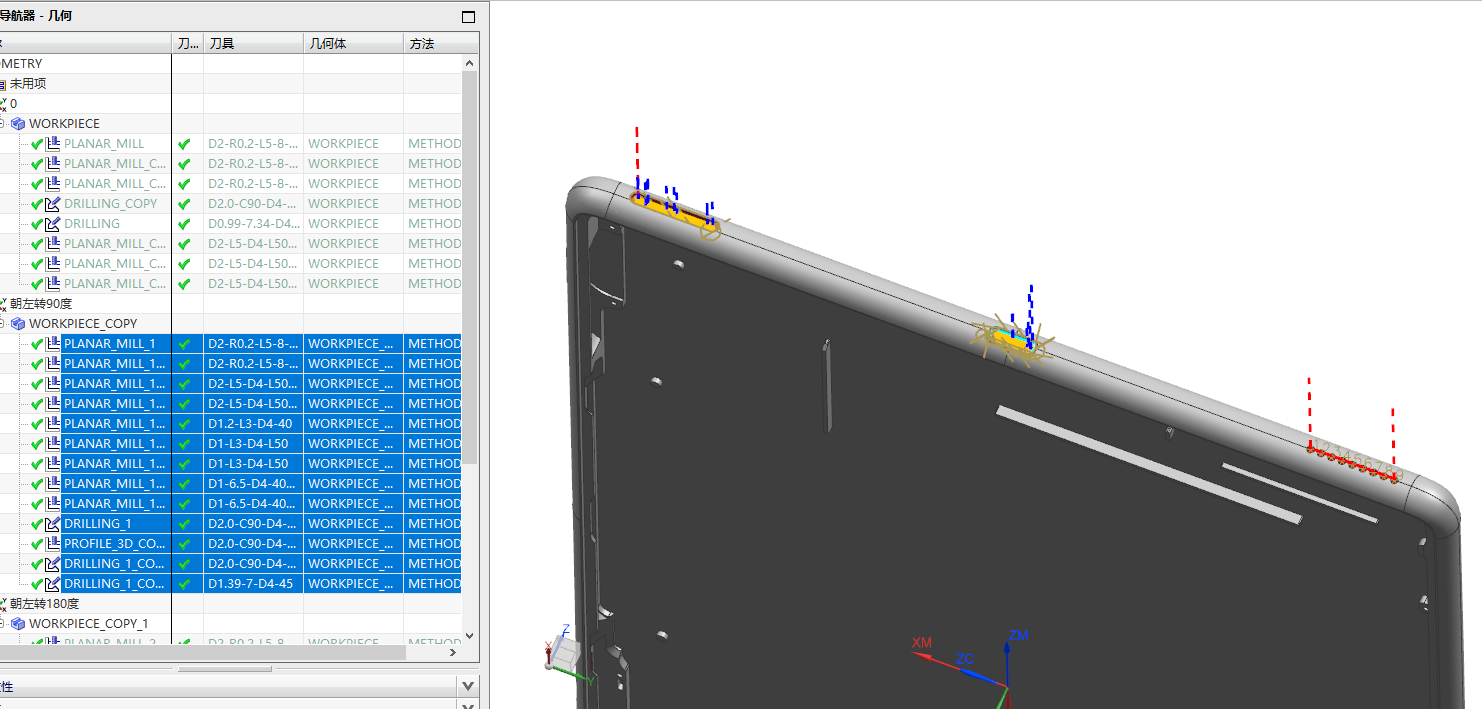Viewport: 1482px width, 709px height.
Task: Click the drill operation icon of DRILLING_1
Action: click(x=53, y=524)
